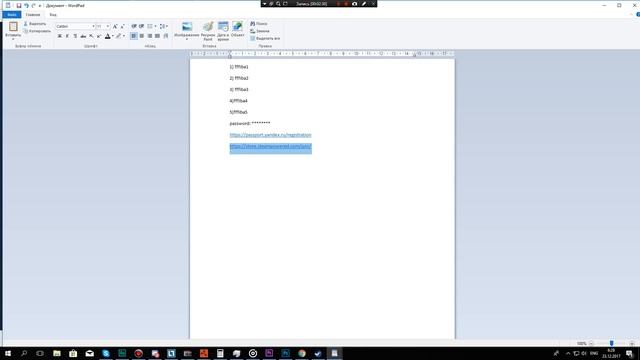Start a bulleted list with list icon
Screen dimensions: 640x360
point(150,26)
